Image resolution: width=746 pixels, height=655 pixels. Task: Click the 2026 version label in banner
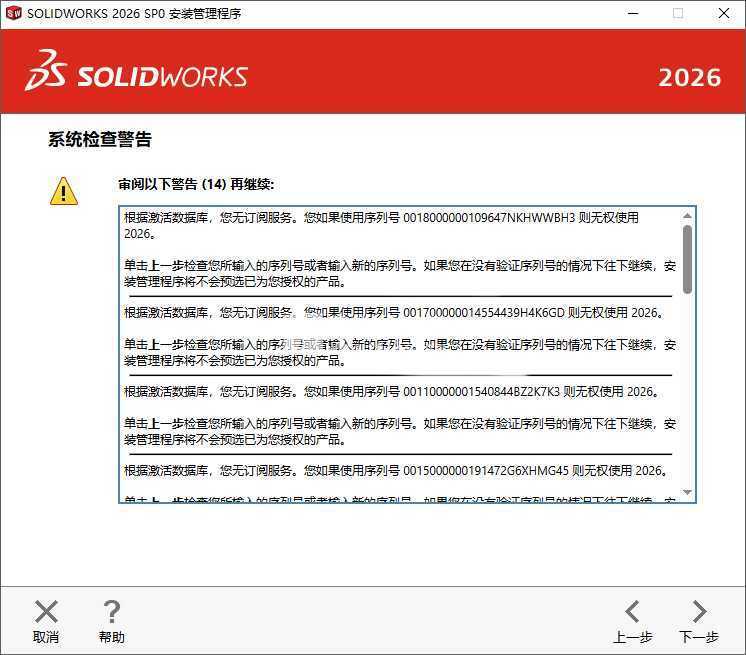point(689,77)
